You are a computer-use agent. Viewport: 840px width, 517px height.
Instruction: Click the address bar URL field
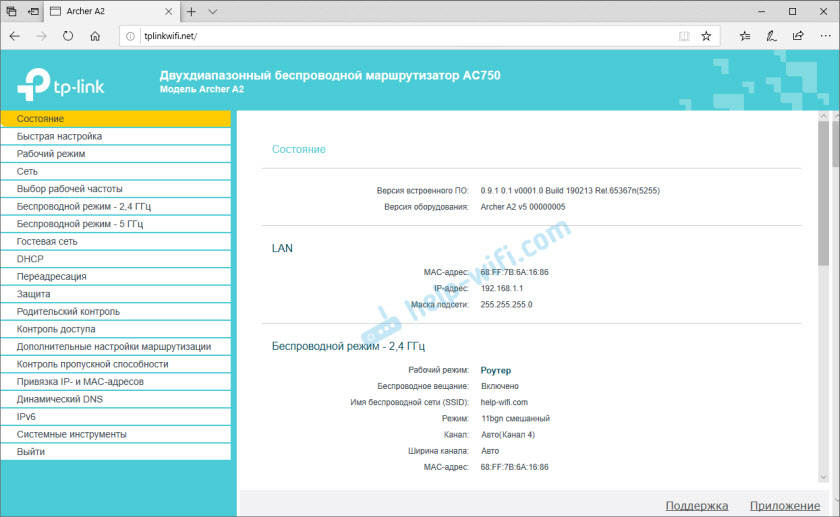[x=400, y=35]
